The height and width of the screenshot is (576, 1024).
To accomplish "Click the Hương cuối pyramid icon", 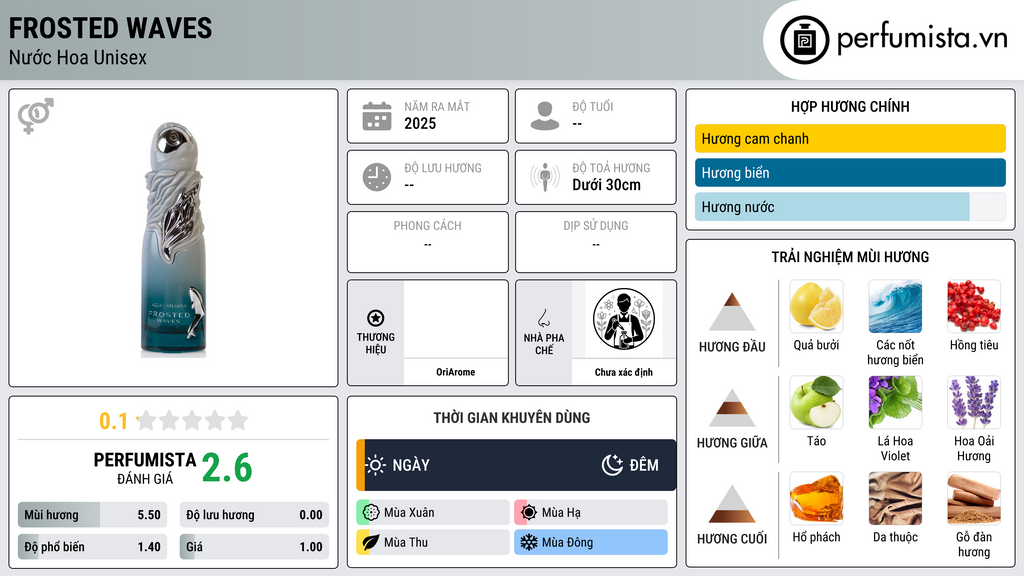I will [x=732, y=504].
